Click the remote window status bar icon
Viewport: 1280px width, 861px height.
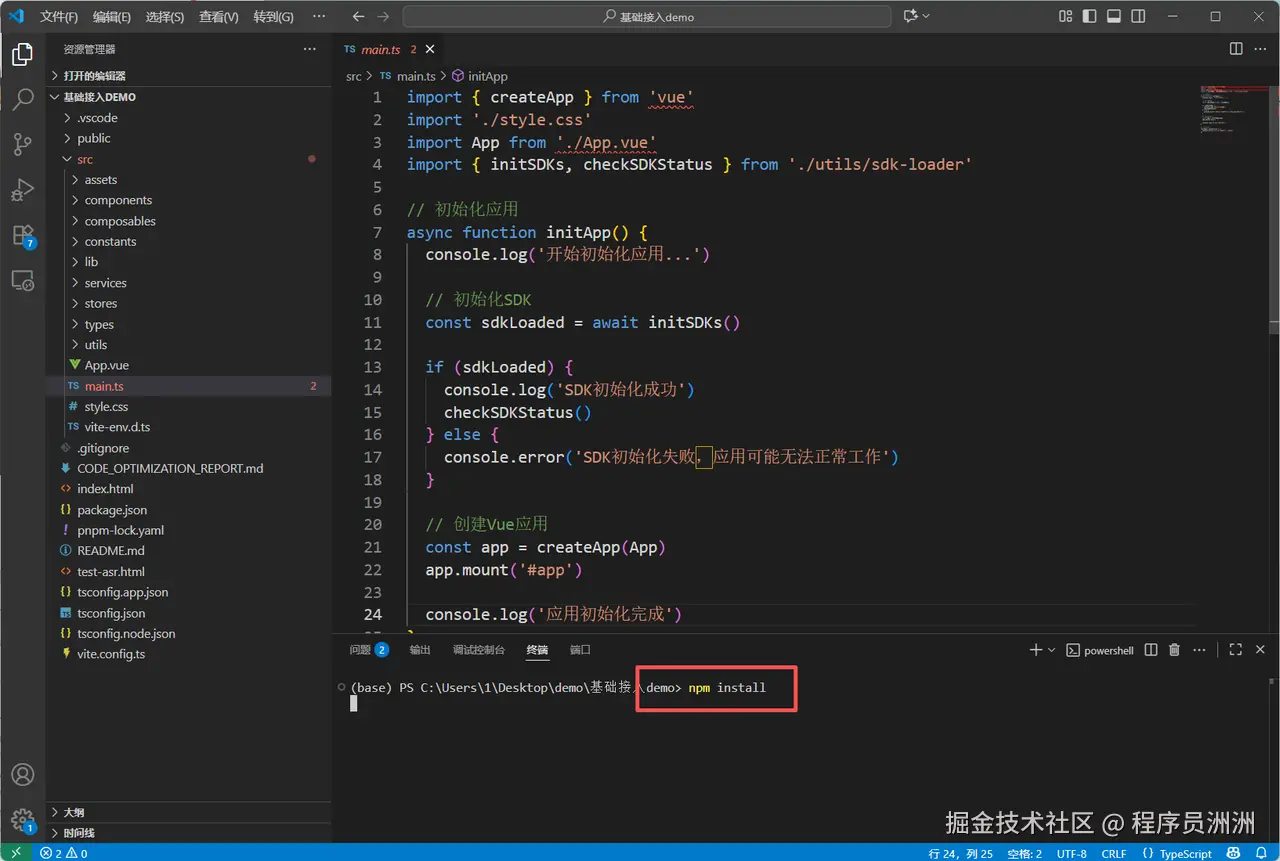click(x=15, y=853)
